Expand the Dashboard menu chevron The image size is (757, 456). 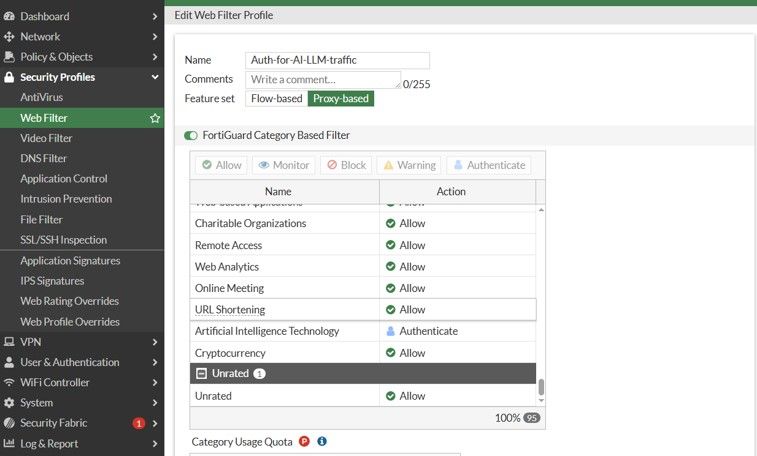coord(154,16)
